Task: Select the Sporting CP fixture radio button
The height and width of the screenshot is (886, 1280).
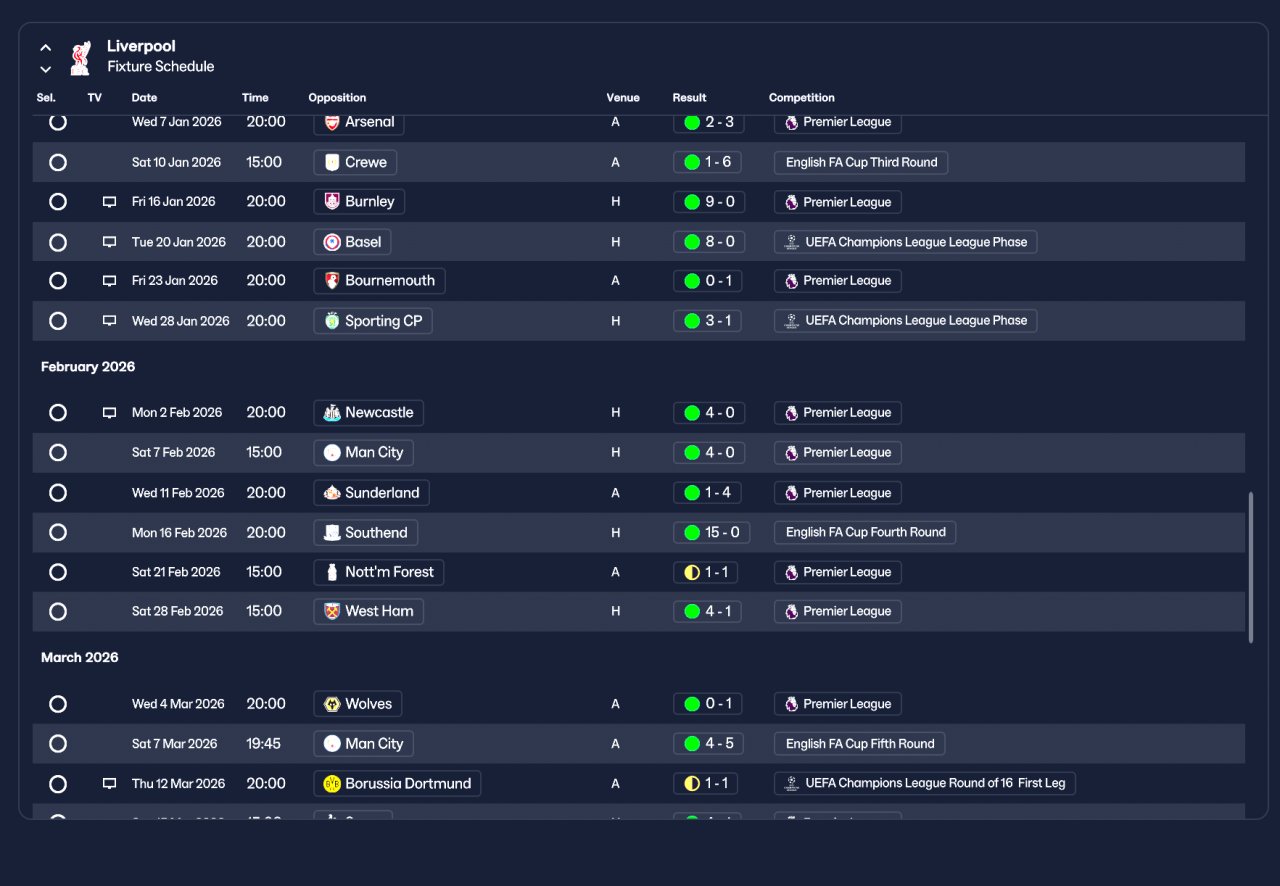Action: click(58, 321)
